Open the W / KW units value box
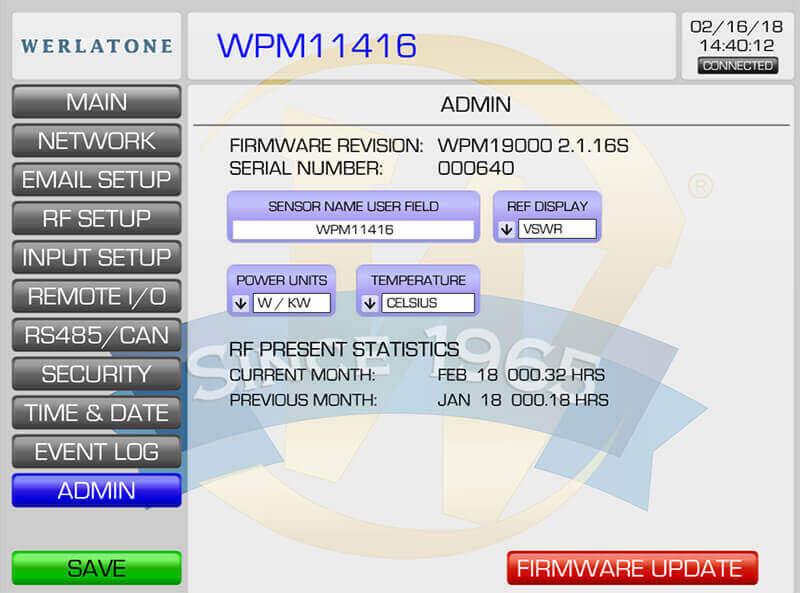This screenshot has height=593, width=800. tap(291, 303)
